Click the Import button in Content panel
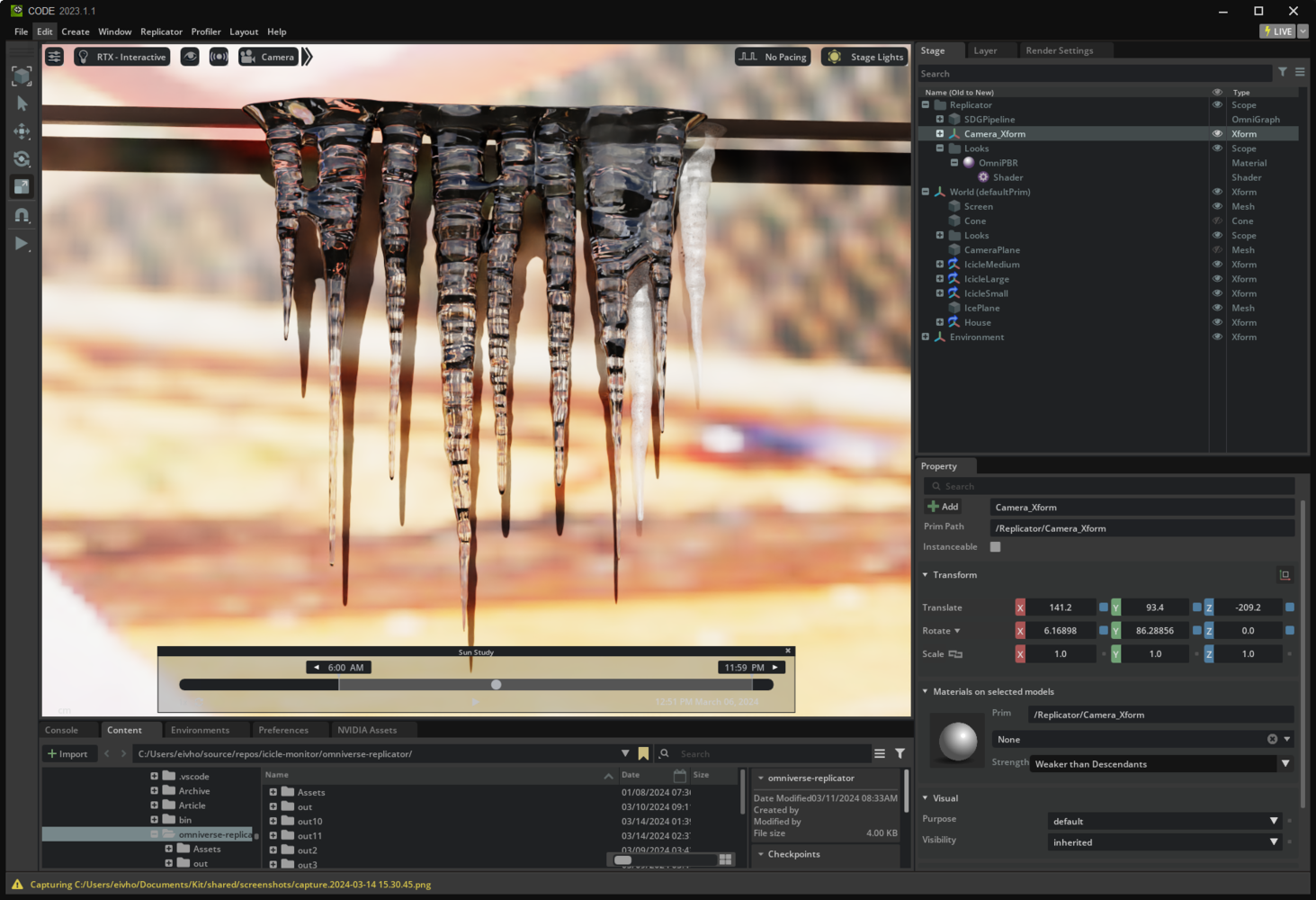Image resolution: width=1316 pixels, height=900 pixels. pyautogui.click(x=67, y=754)
